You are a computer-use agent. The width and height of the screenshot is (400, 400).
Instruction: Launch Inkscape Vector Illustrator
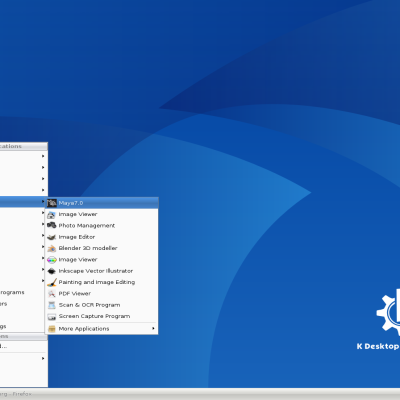click(102, 271)
